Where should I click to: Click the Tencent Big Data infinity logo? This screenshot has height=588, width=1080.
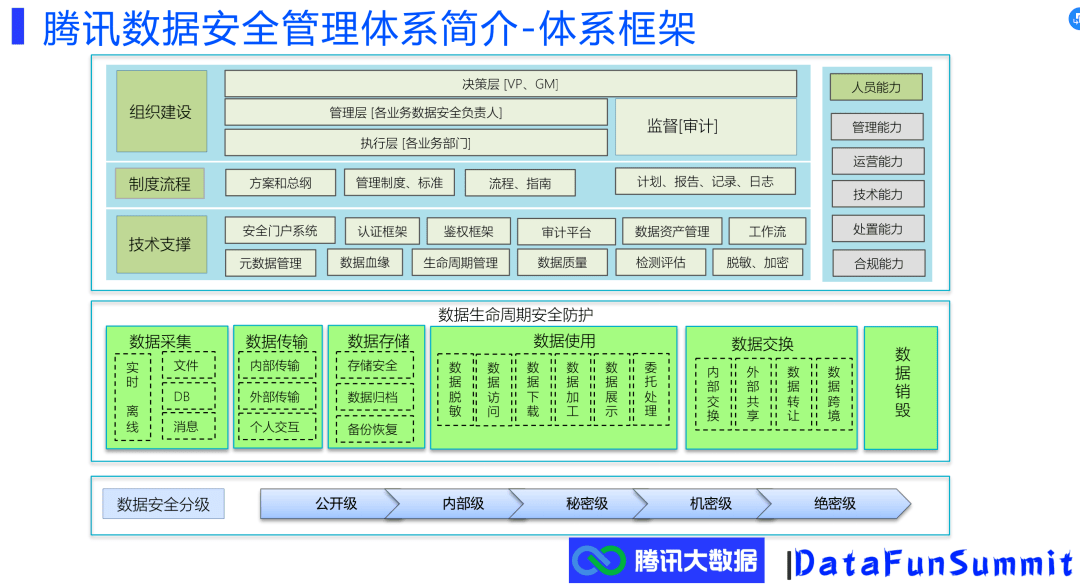pos(599,561)
